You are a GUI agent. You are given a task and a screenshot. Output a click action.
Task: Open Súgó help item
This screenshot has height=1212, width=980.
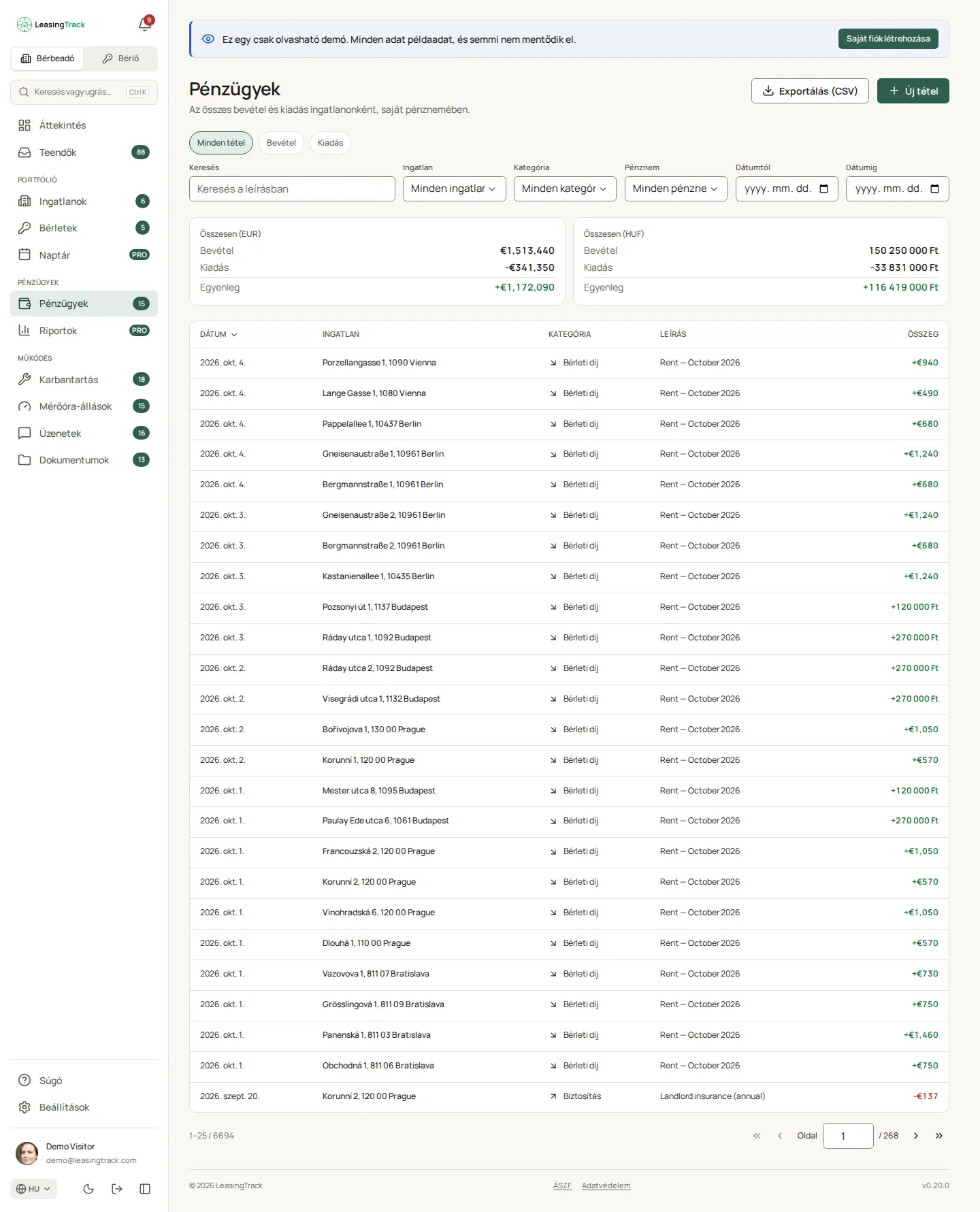[84, 1081]
